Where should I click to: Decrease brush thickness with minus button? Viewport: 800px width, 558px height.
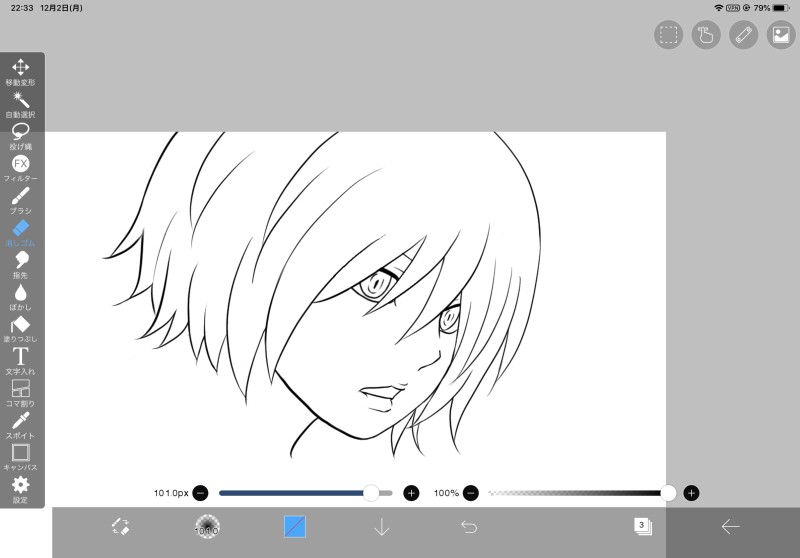[201, 493]
